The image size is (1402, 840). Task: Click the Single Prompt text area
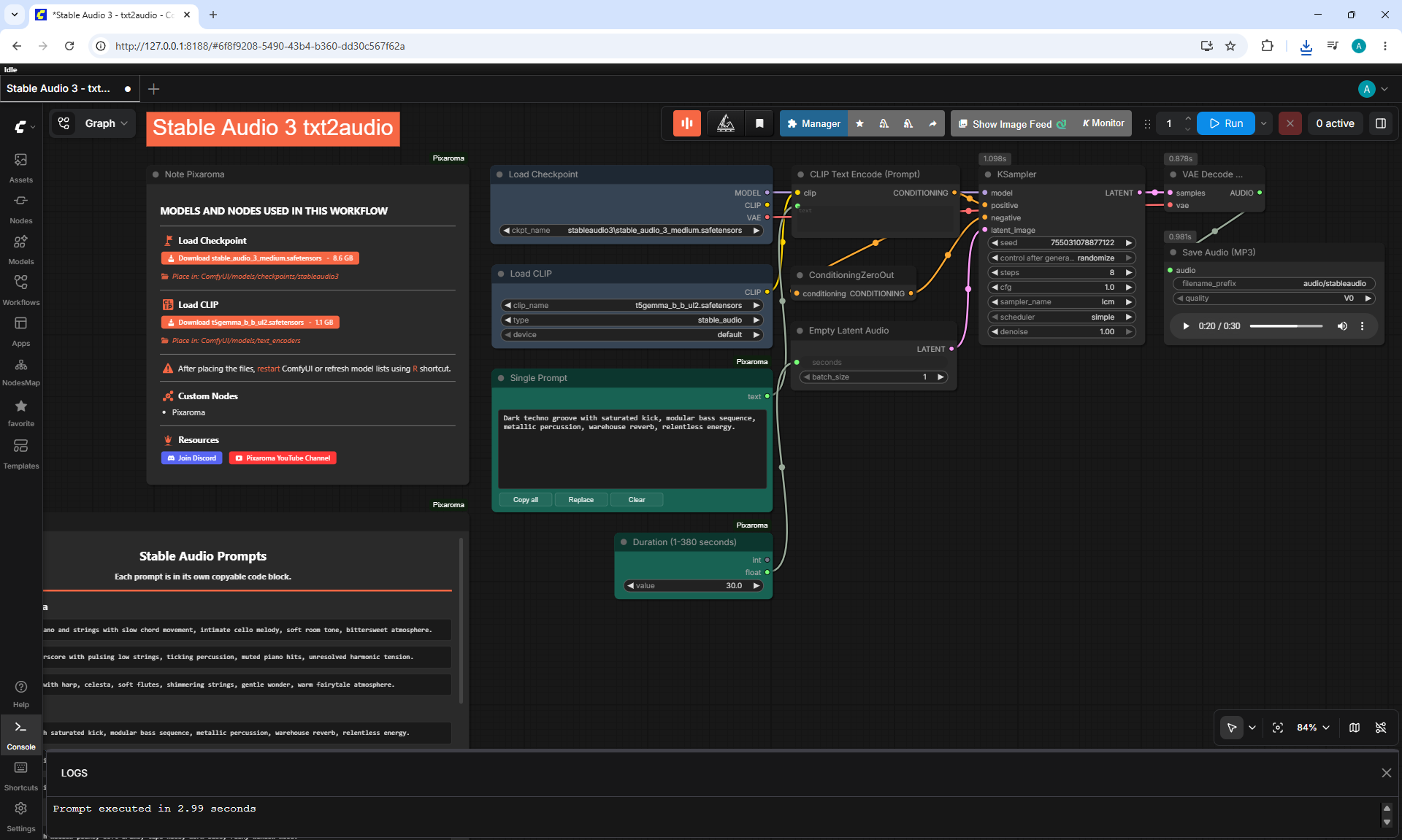point(632,449)
